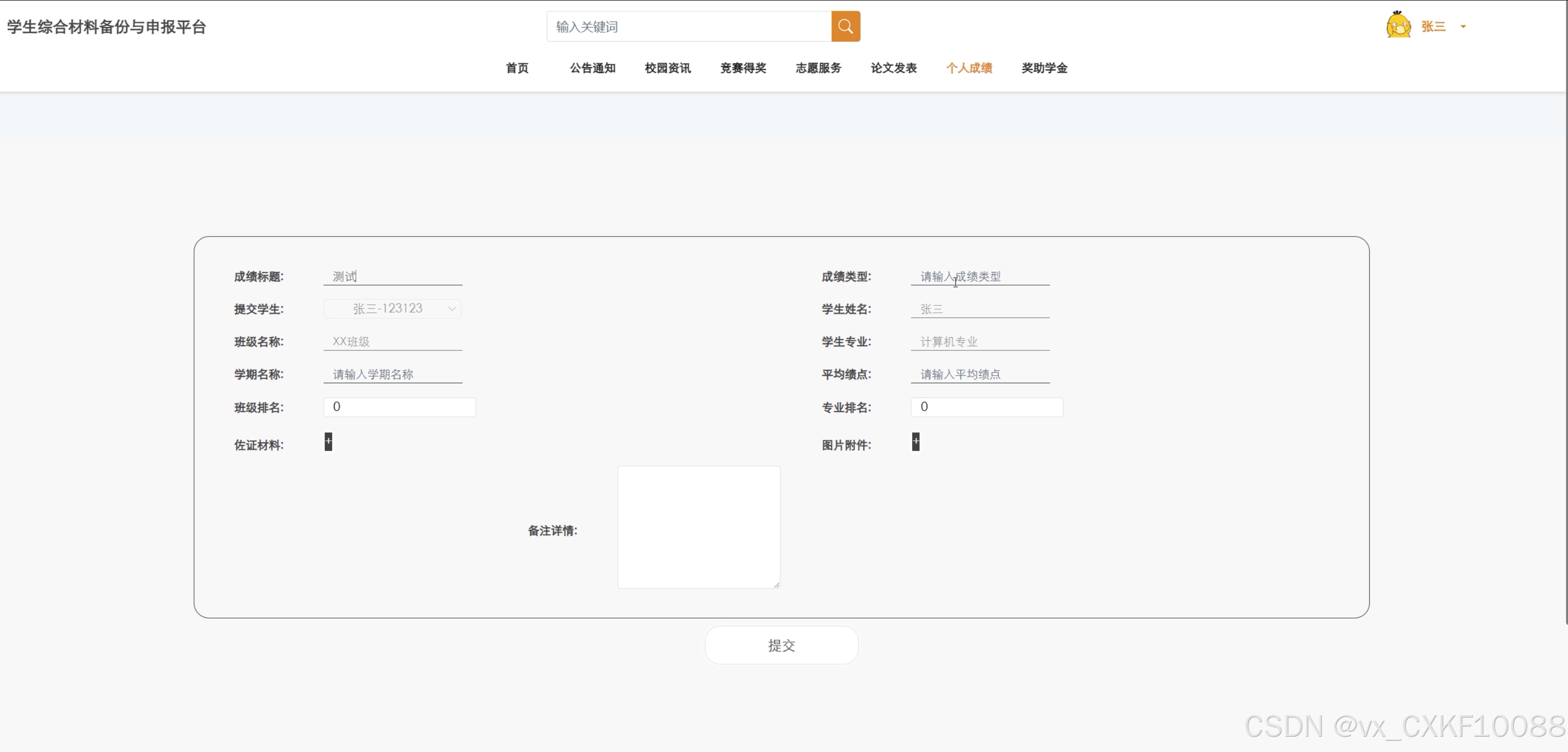Screen dimensions: 1568x752
Task: Click the 班级排名 number field
Action: click(399, 407)
